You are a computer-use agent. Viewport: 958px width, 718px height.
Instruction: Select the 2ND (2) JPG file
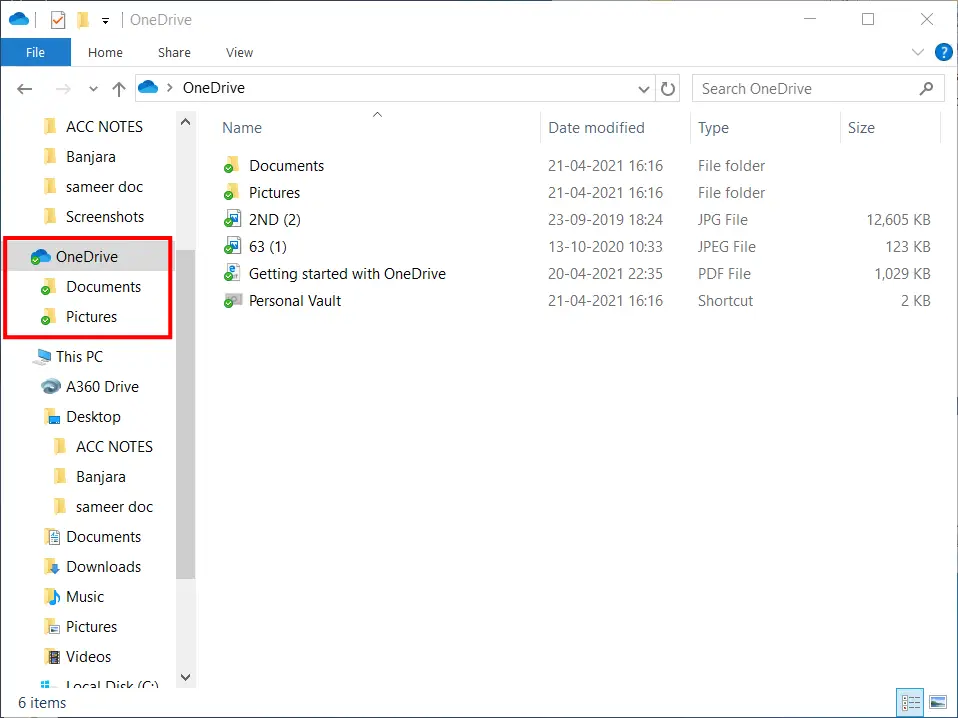tap(274, 219)
